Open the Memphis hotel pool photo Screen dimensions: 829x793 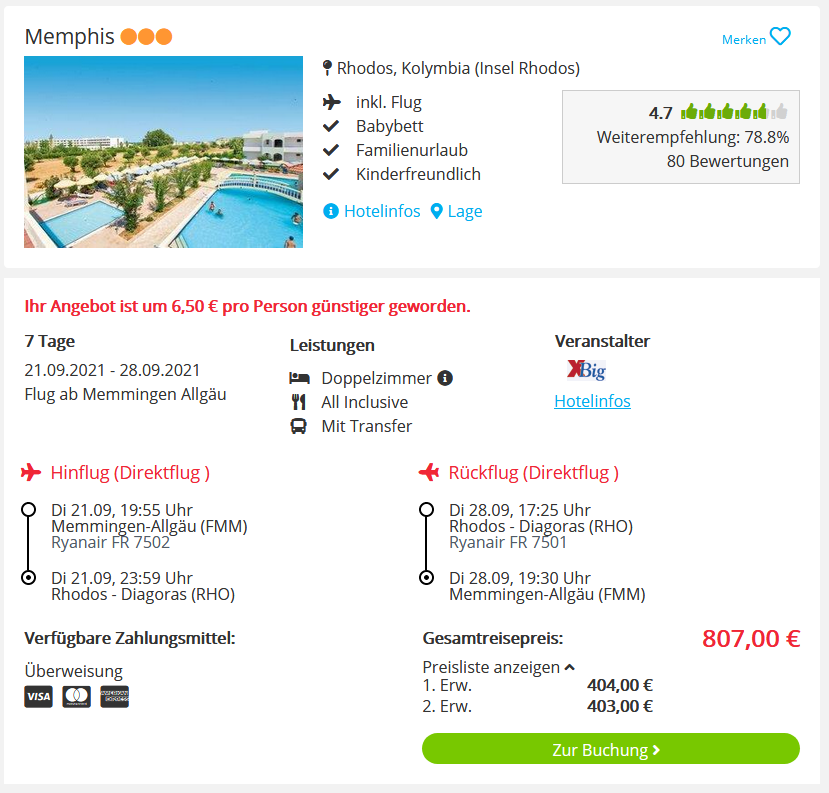tap(163, 152)
